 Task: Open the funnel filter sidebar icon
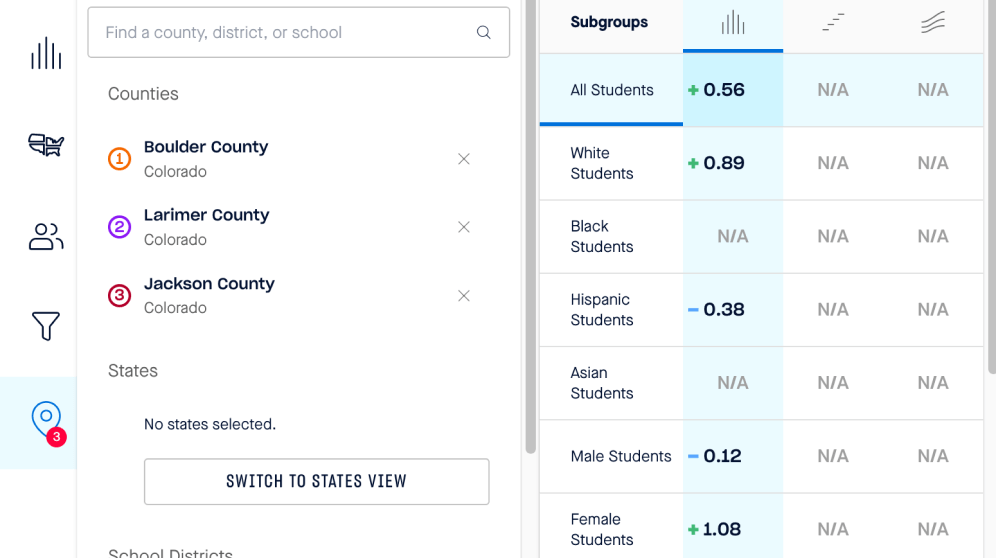tap(46, 326)
